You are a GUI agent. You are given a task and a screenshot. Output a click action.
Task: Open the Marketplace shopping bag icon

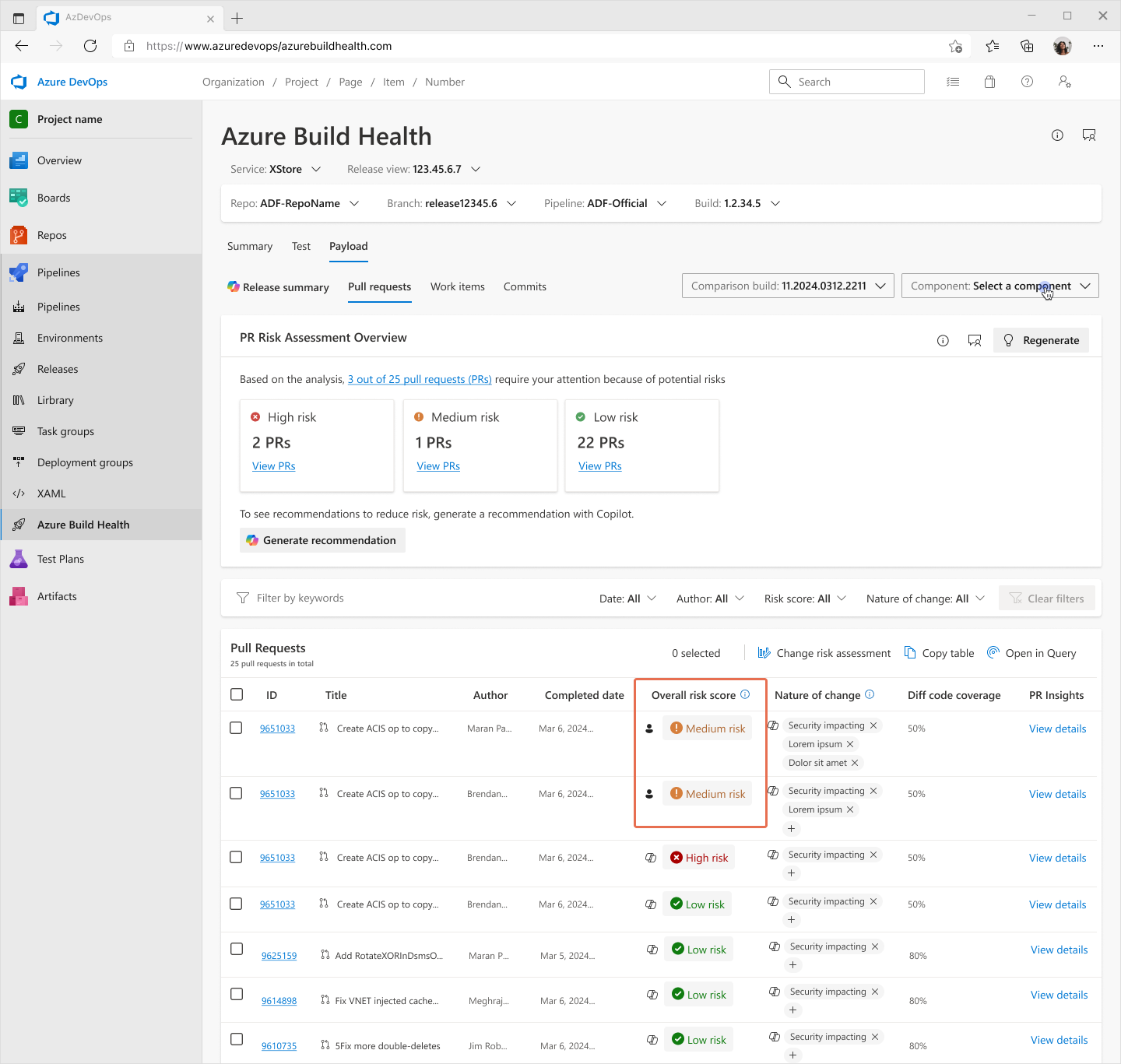pyautogui.click(x=989, y=82)
